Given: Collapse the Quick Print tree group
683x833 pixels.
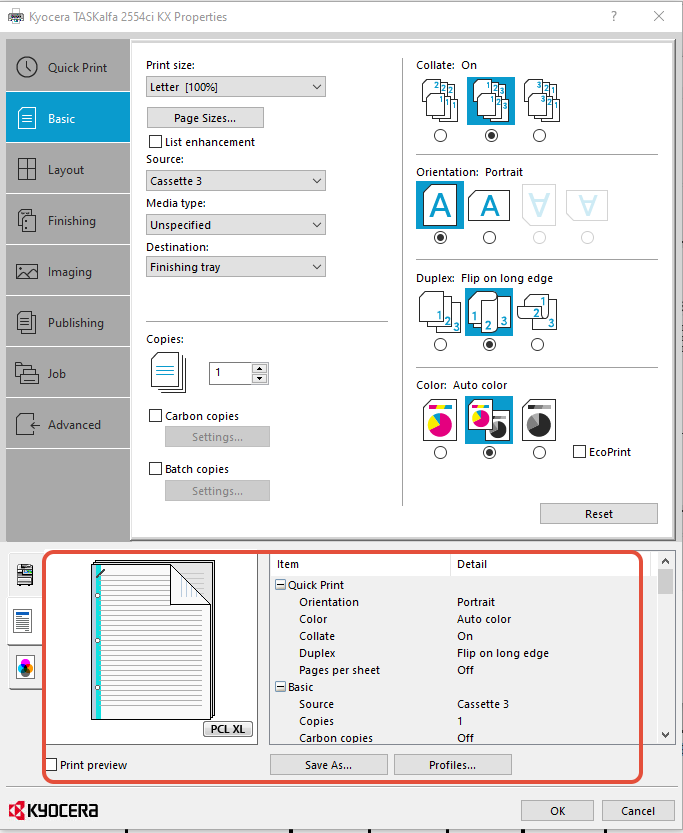Looking at the screenshot, I should (x=280, y=585).
